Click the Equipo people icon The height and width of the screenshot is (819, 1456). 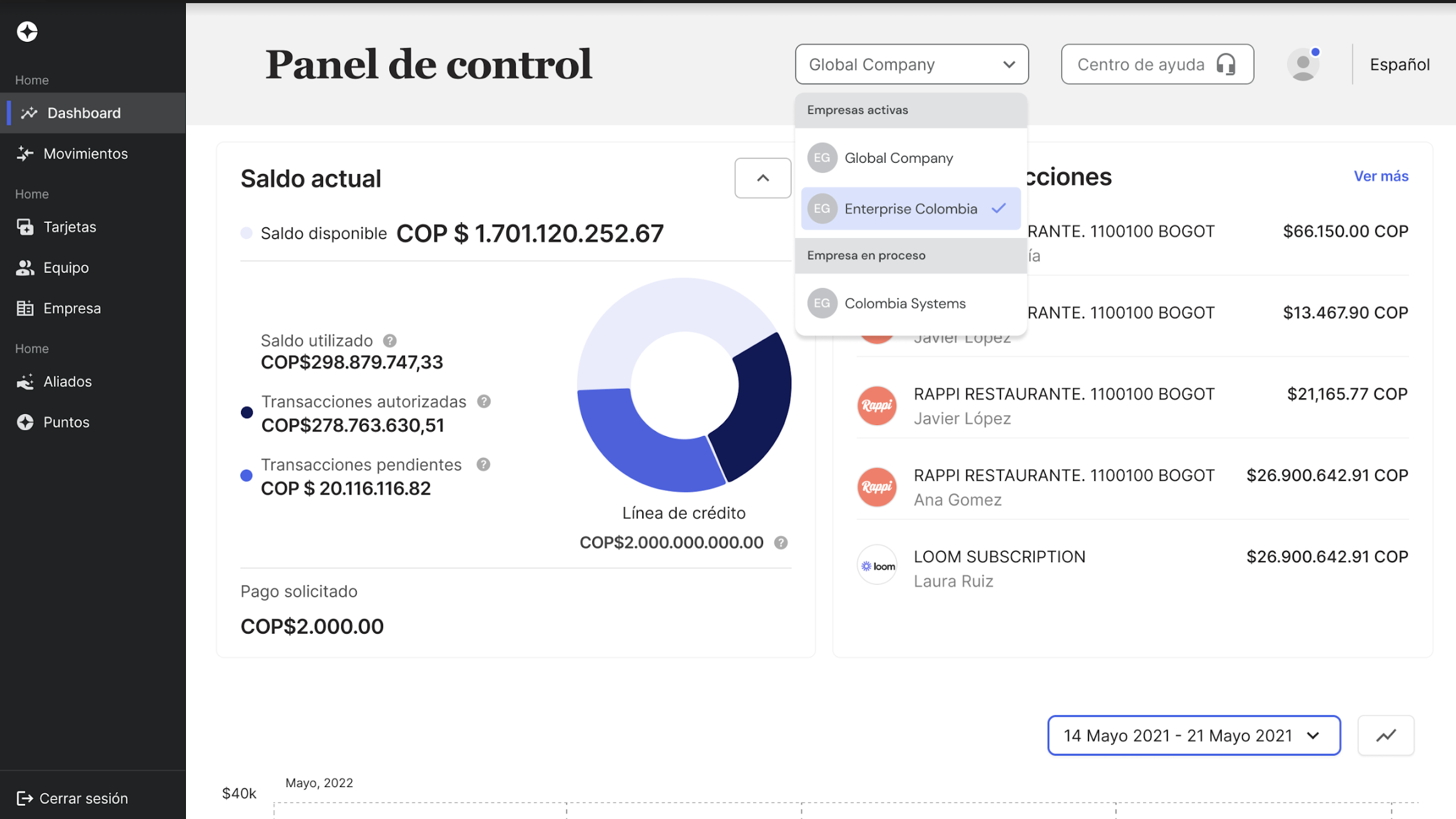pos(25,267)
